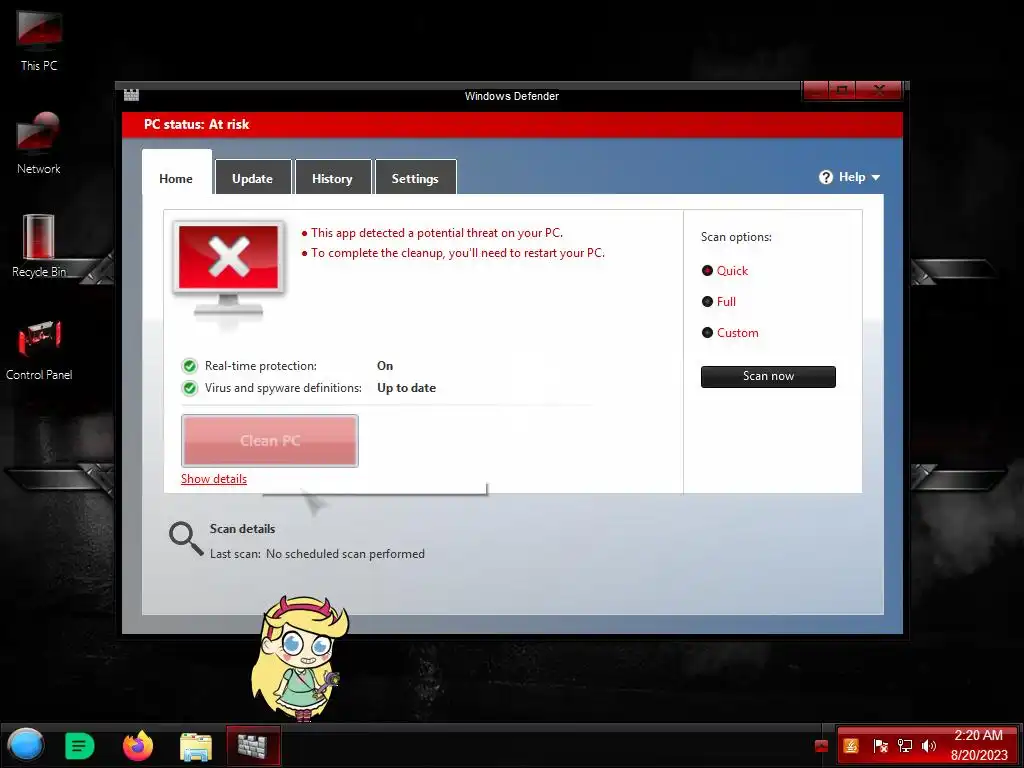Expand the Help dropdown arrow
Screen dimensions: 1024x768
click(x=876, y=178)
